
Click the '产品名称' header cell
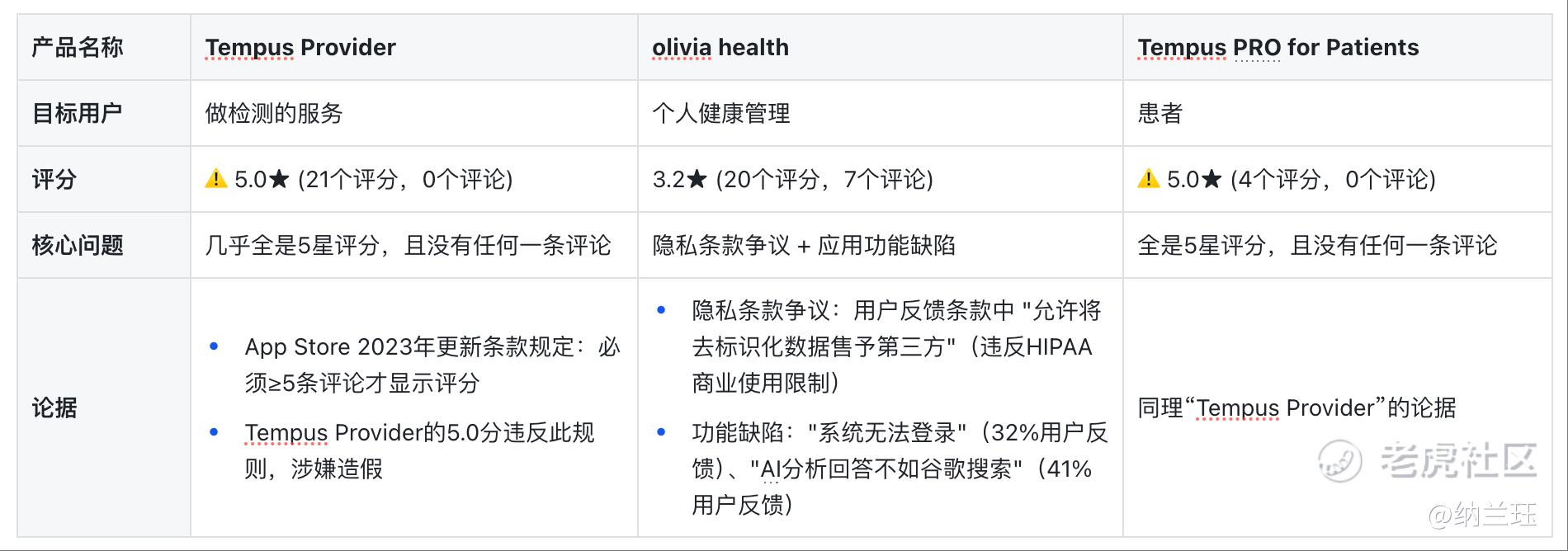78,48
